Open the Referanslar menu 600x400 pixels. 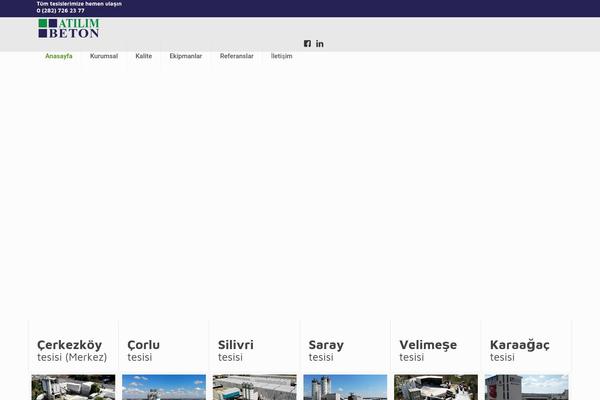coord(236,56)
